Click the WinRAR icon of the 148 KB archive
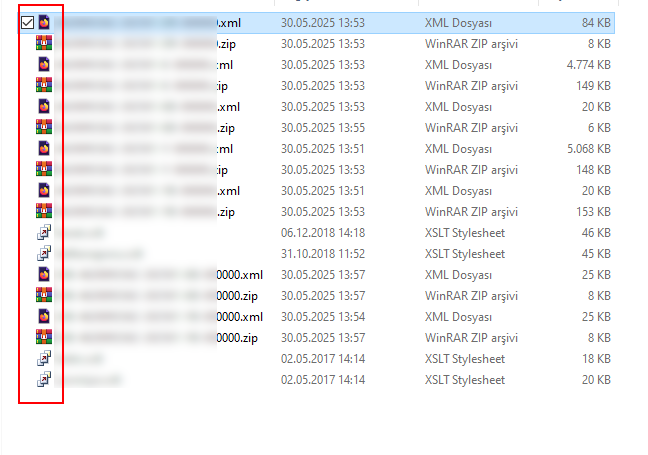The image size is (648, 455). click(x=44, y=169)
